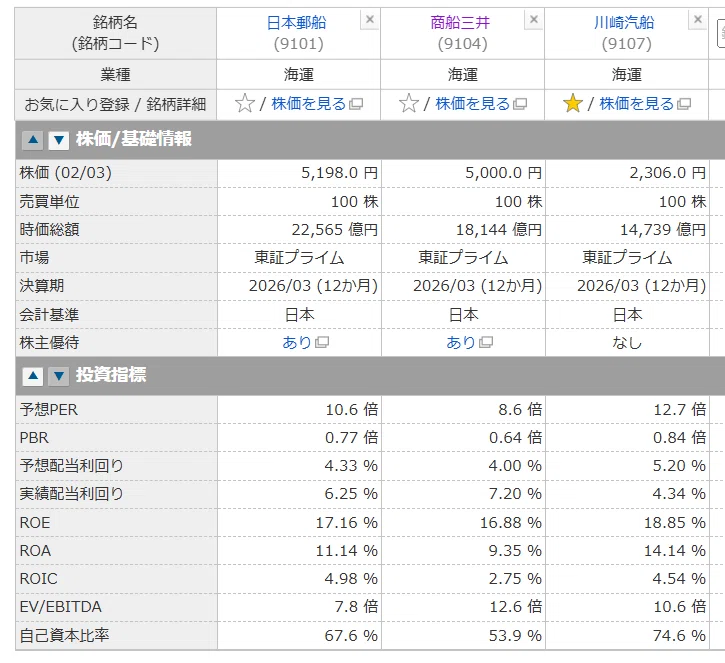Screen dimensions: 725x663
Task: Open 株価を見る link for 日本郵船
Action: click(x=308, y=104)
